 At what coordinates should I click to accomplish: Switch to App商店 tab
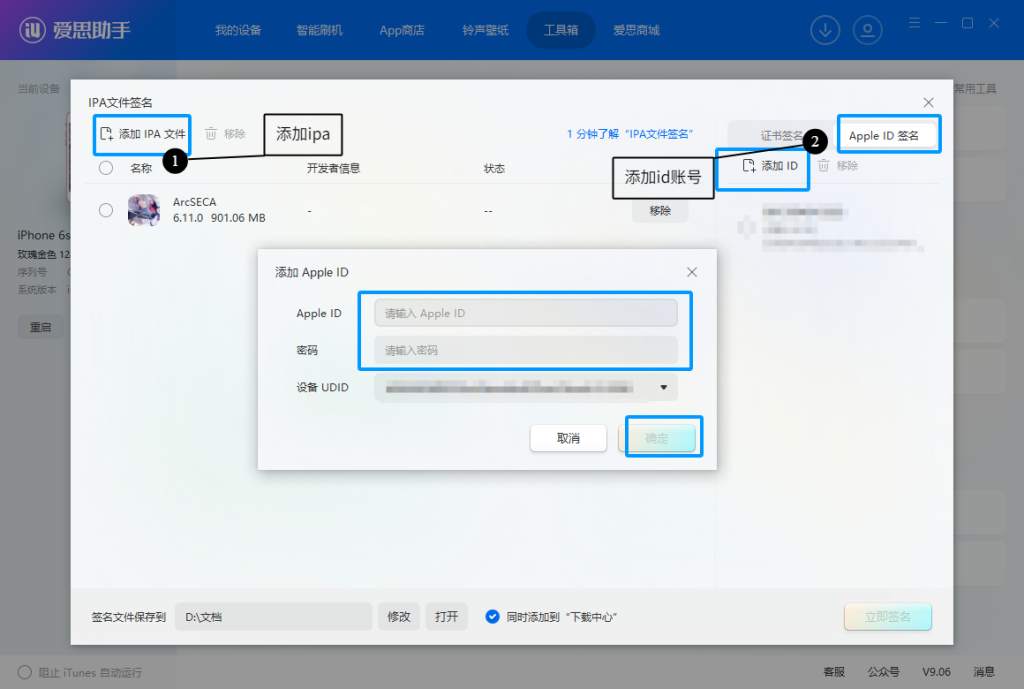(402, 30)
